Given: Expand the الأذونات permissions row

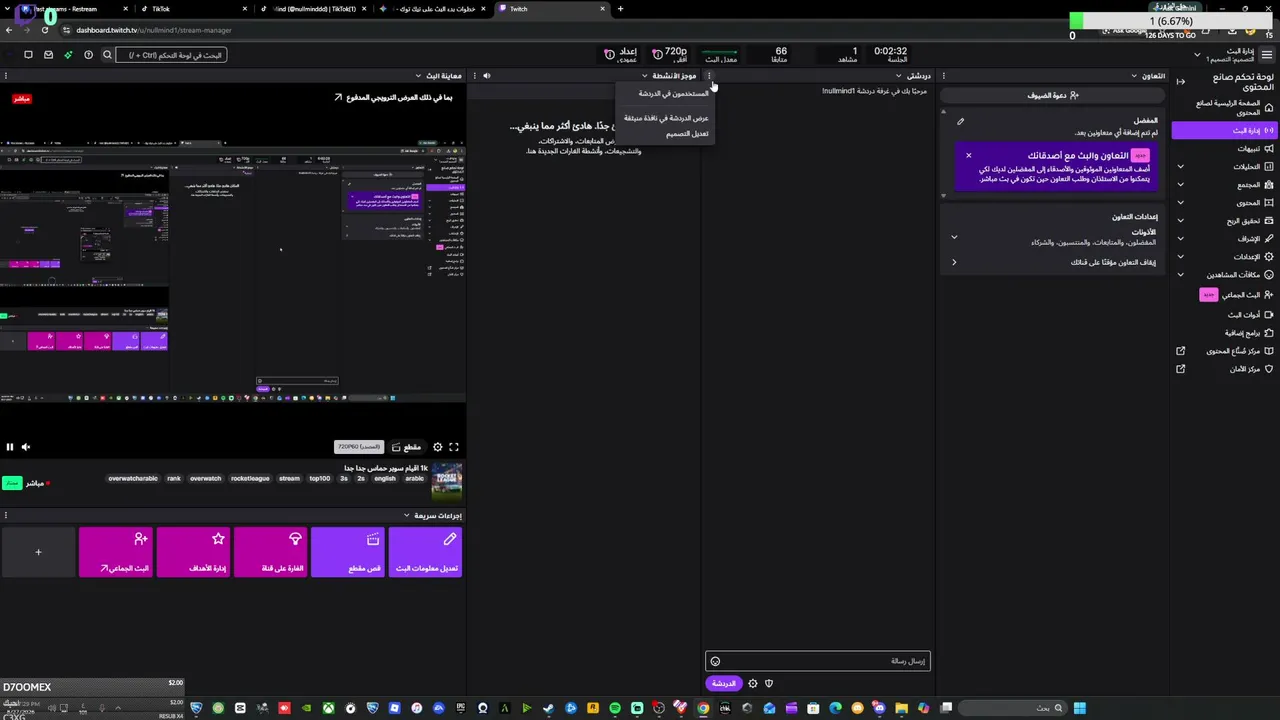Looking at the screenshot, I should [1053, 237].
